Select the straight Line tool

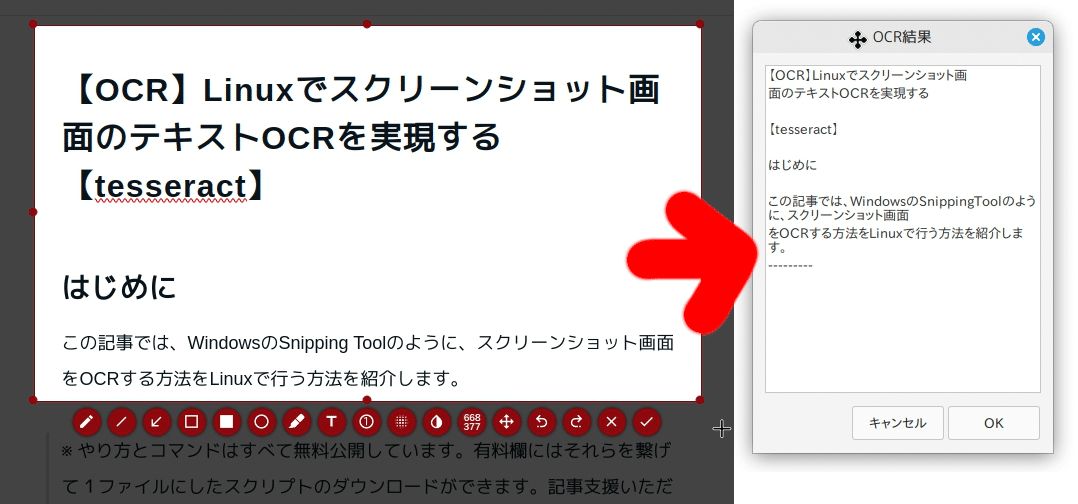[x=122, y=422]
